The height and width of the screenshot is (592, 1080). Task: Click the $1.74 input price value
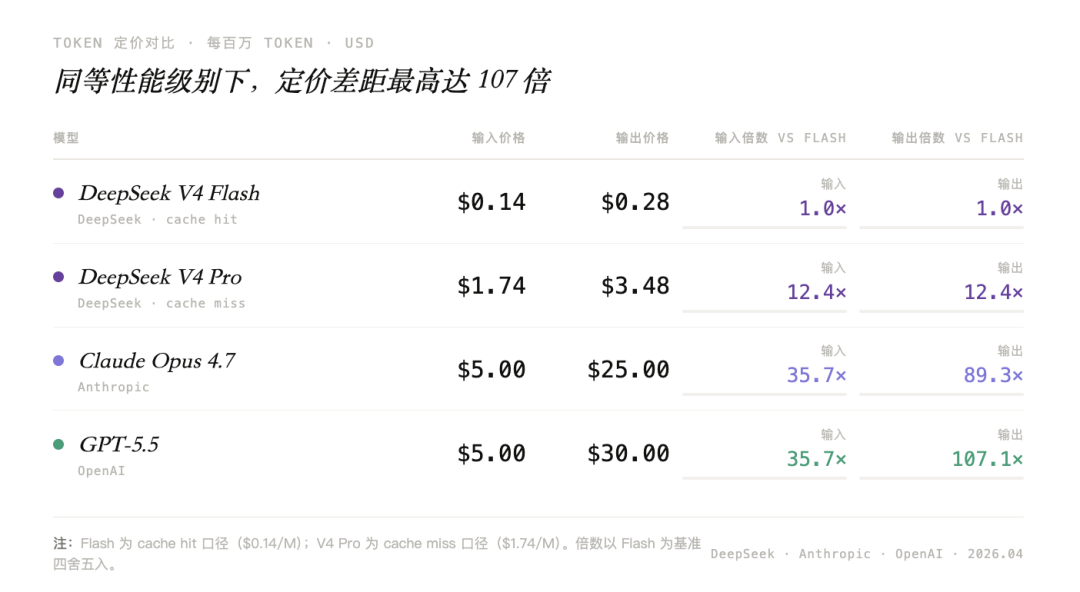pos(491,286)
